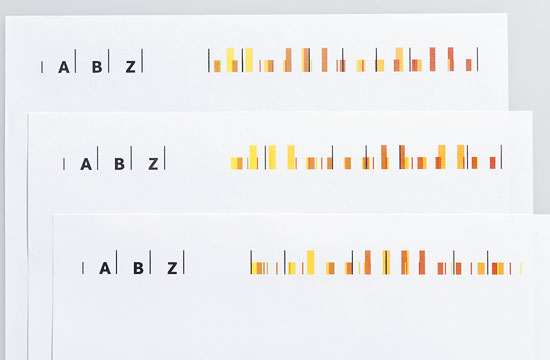Select the letter B on the front sheet
The height and width of the screenshot is (360, 550).
[138, 268]
